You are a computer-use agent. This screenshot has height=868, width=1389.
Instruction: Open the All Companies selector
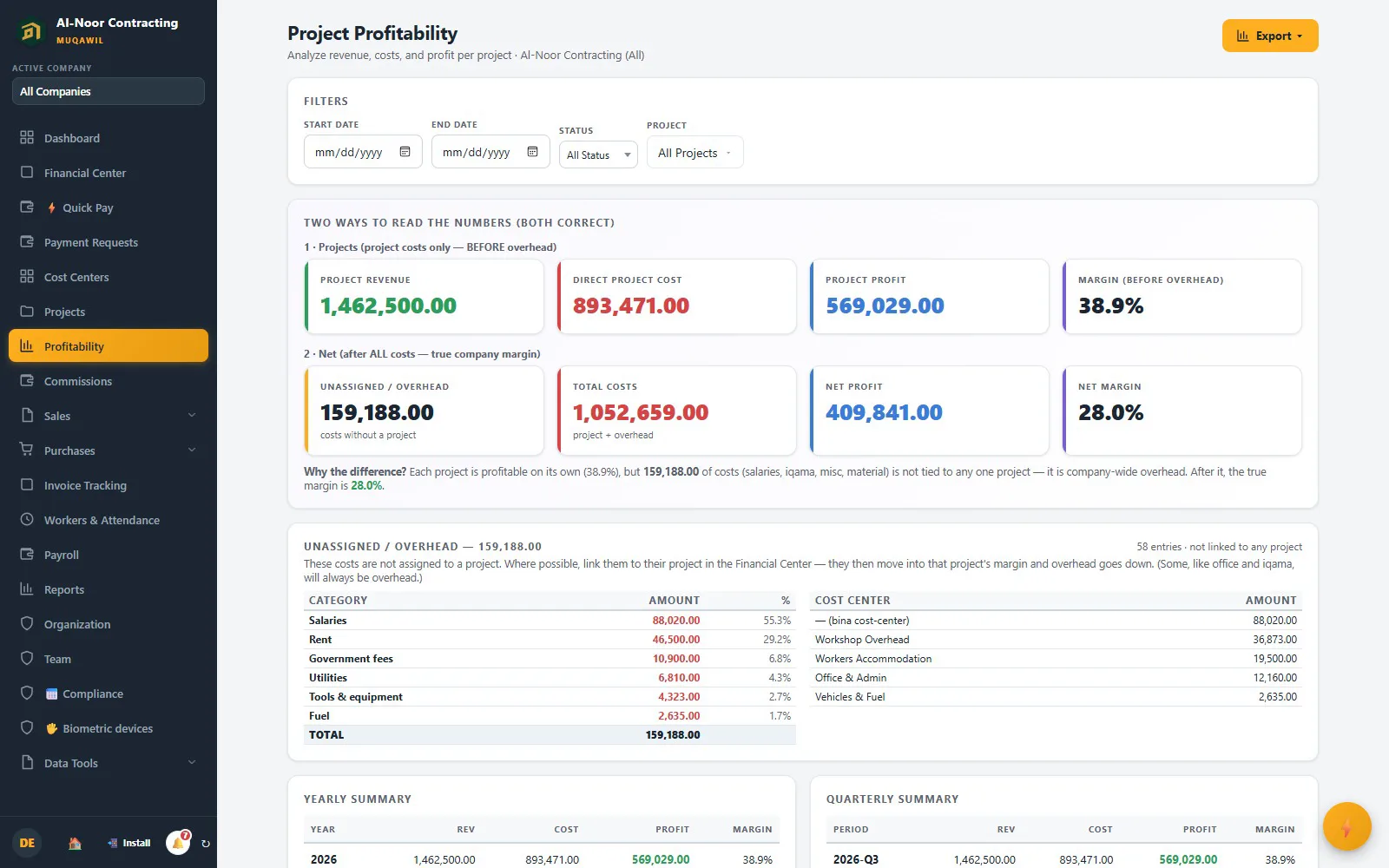109,91
